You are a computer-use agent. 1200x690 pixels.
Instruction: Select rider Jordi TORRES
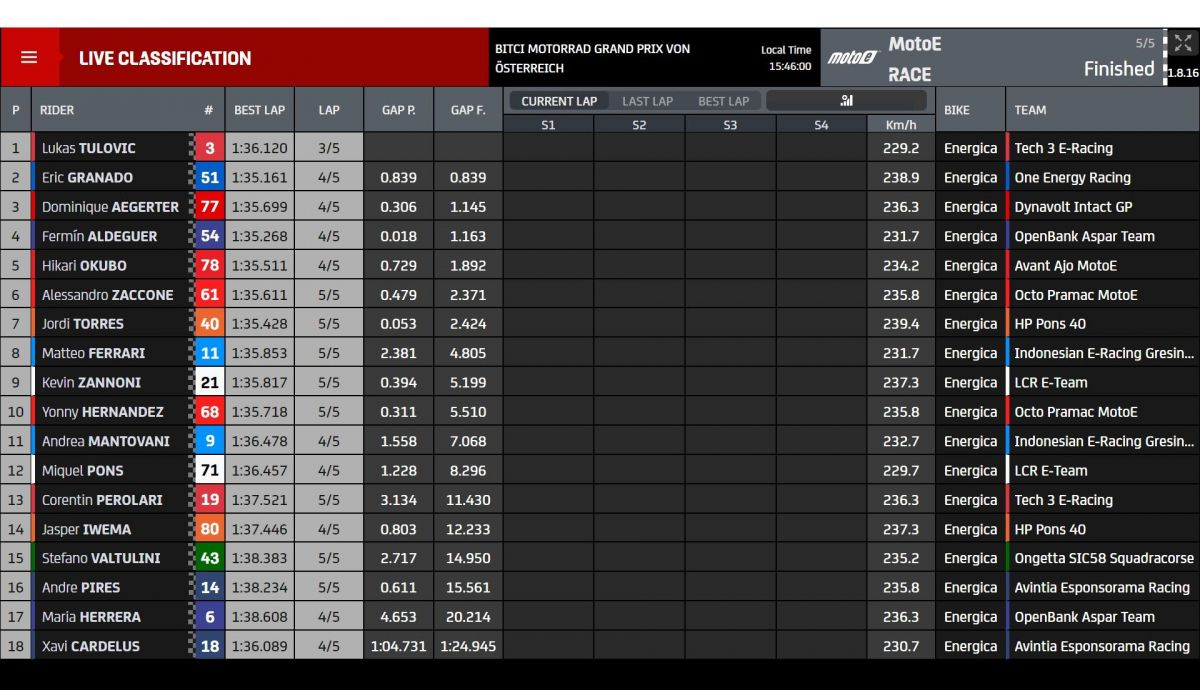point(83,324)
